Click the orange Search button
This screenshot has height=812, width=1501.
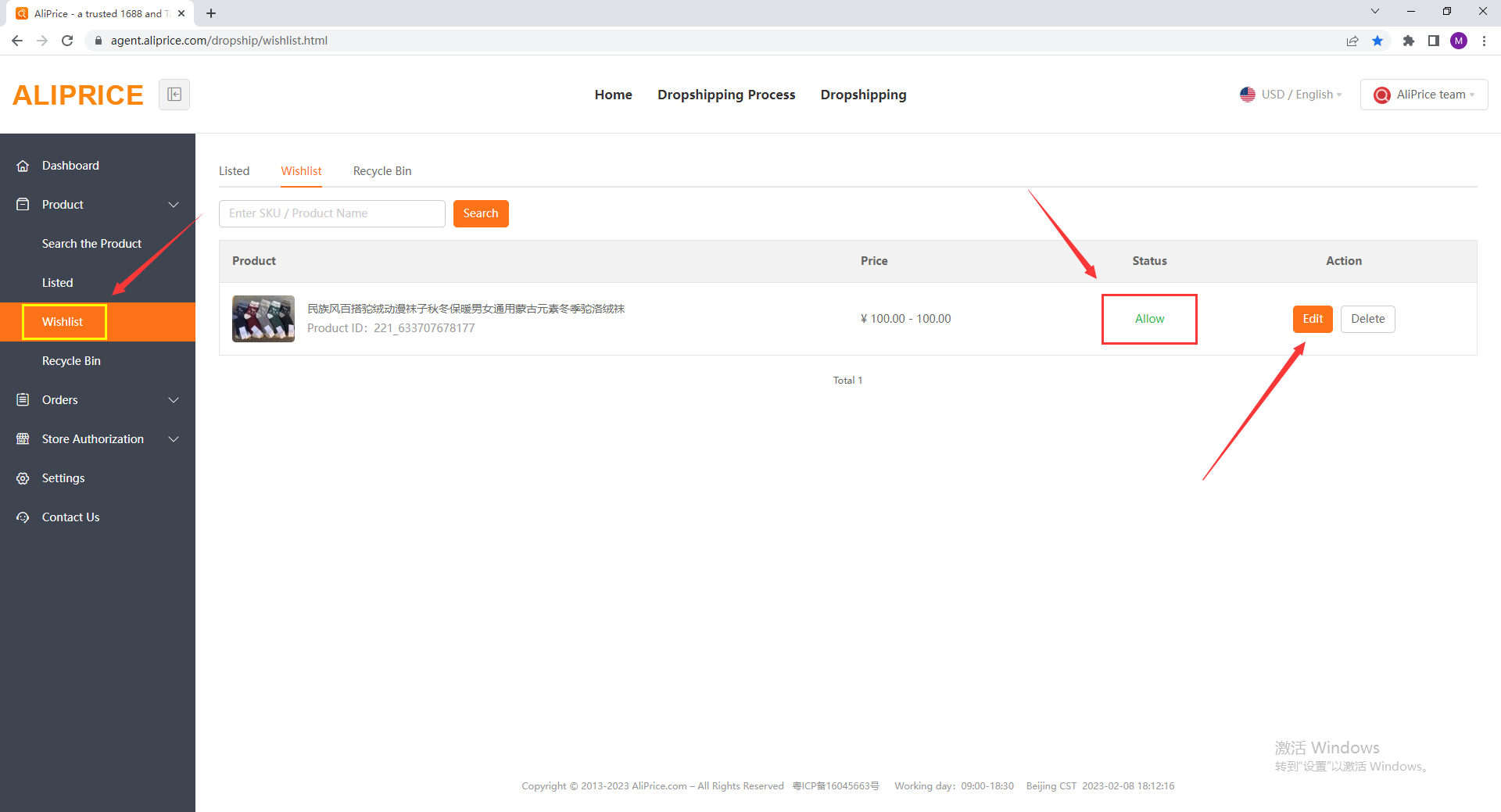pos(481,213)
